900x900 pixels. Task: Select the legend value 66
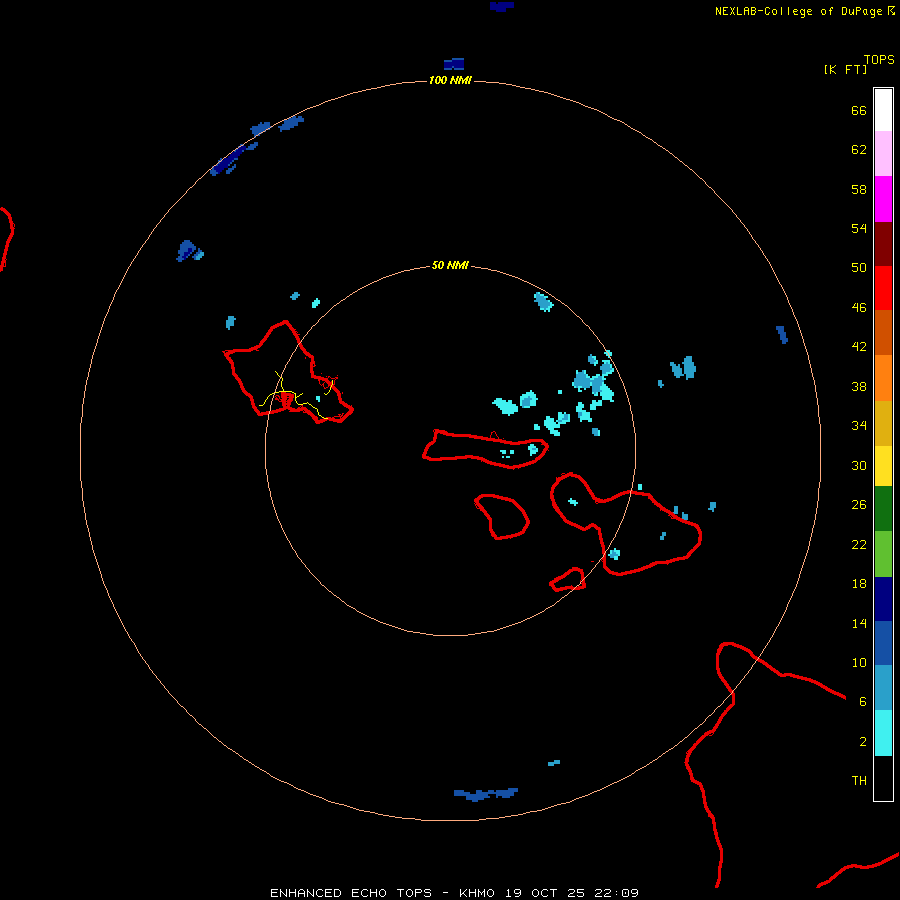(x=859, y=111)
